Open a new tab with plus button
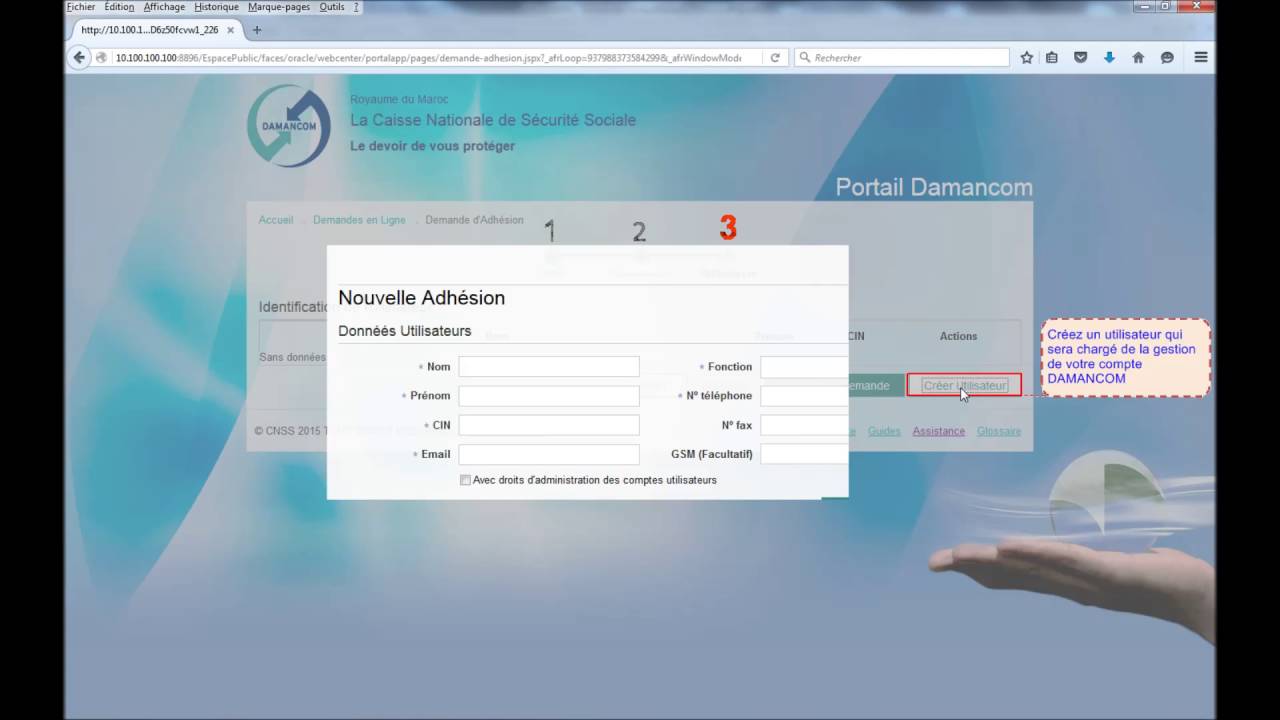The width and height of the screenshot is (1280, 720). click(257, 30)
